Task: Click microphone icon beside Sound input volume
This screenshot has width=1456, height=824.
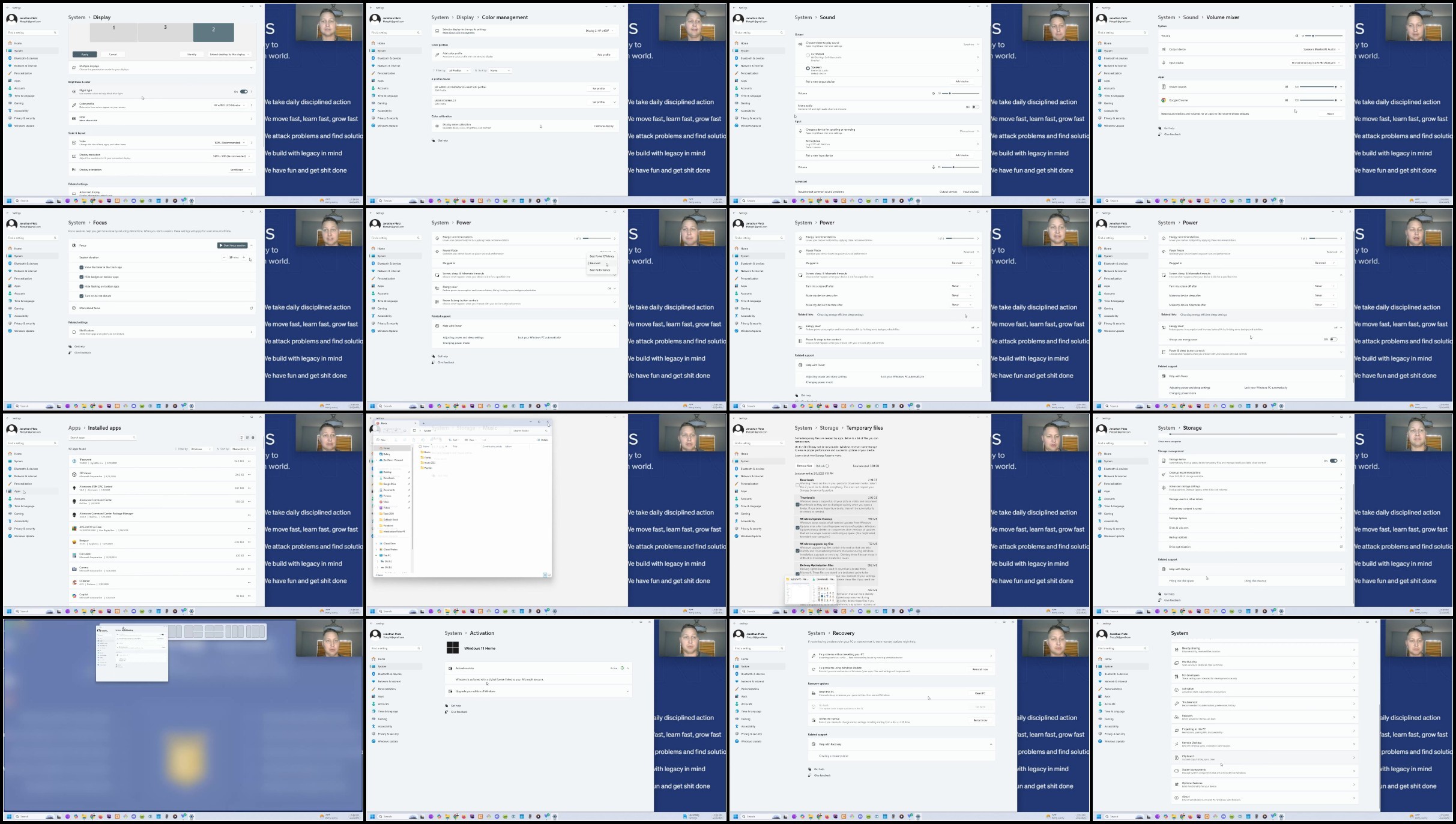Action: coord(933,167)
